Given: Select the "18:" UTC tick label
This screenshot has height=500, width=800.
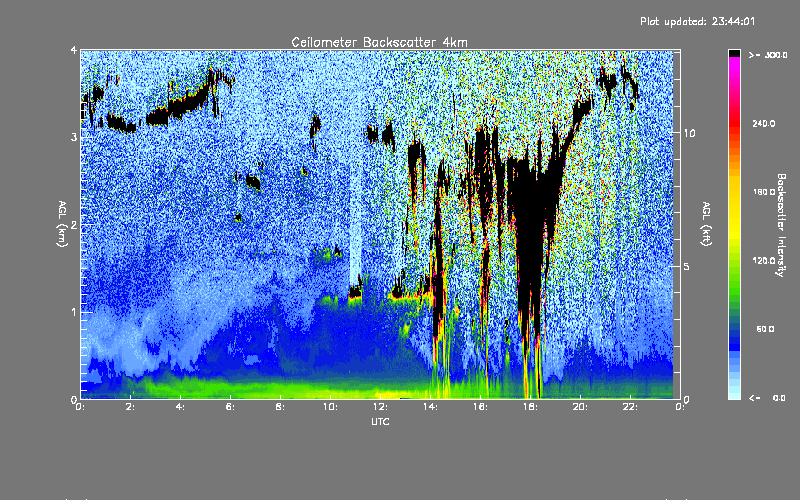Looking at the screenshot, I should pyautogui.click(x=530, y=407).
